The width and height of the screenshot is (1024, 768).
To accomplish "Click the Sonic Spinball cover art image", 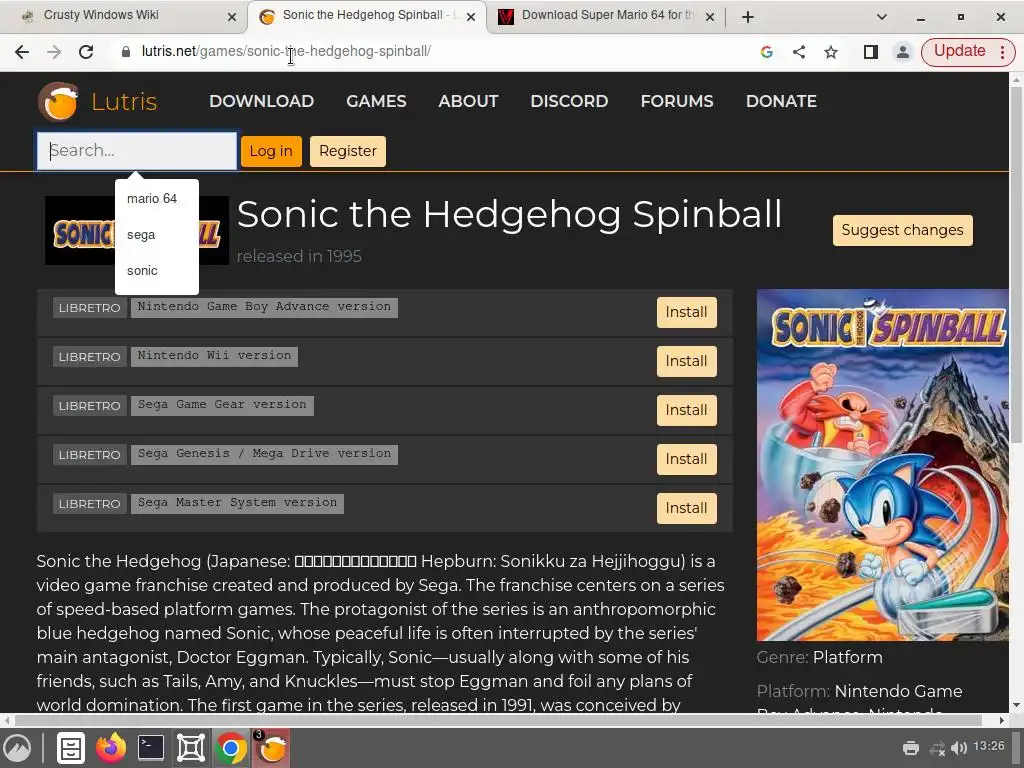I will tap(882, 465).
